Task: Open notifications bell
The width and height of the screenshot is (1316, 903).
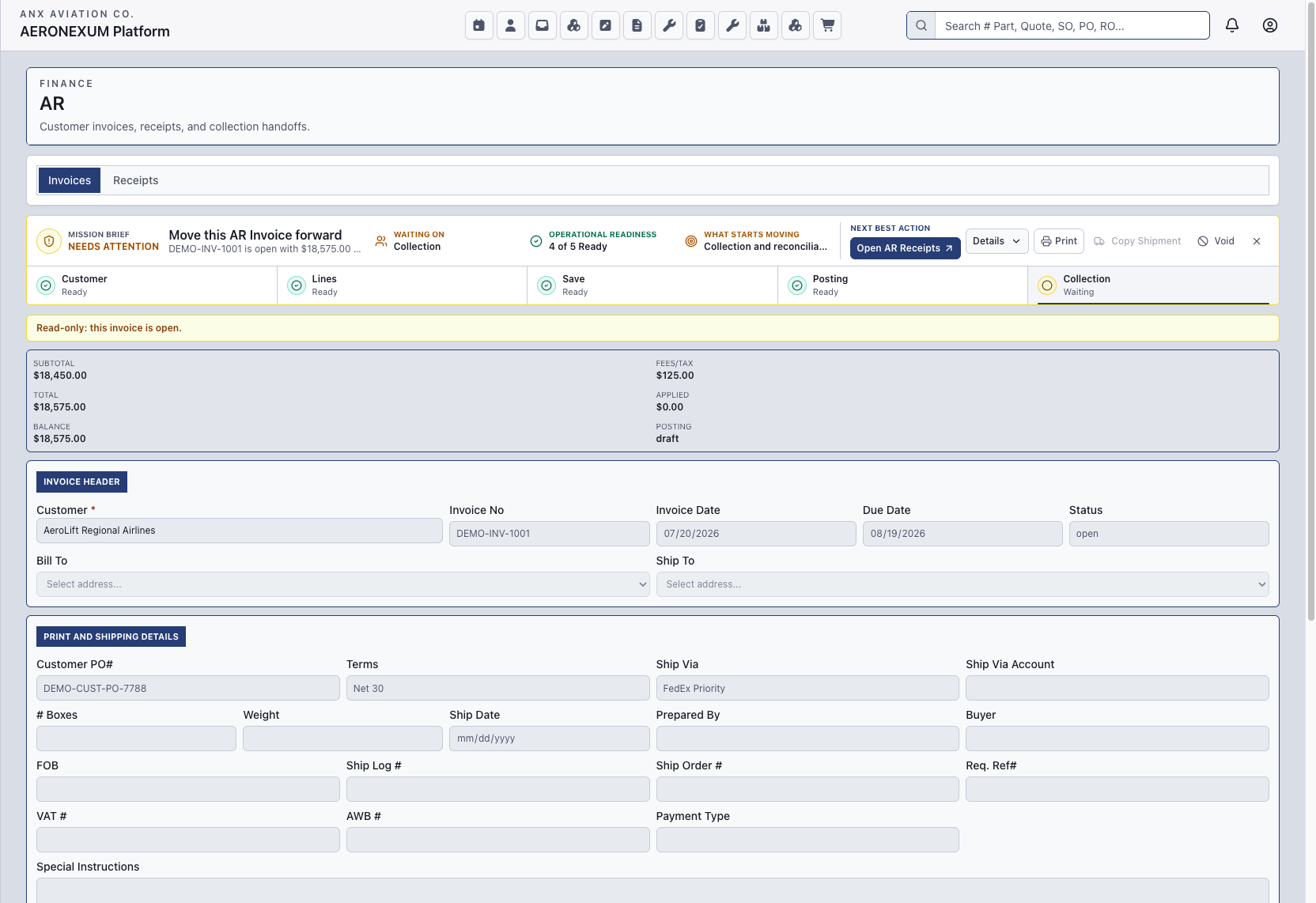Action: pos(1232,25)
